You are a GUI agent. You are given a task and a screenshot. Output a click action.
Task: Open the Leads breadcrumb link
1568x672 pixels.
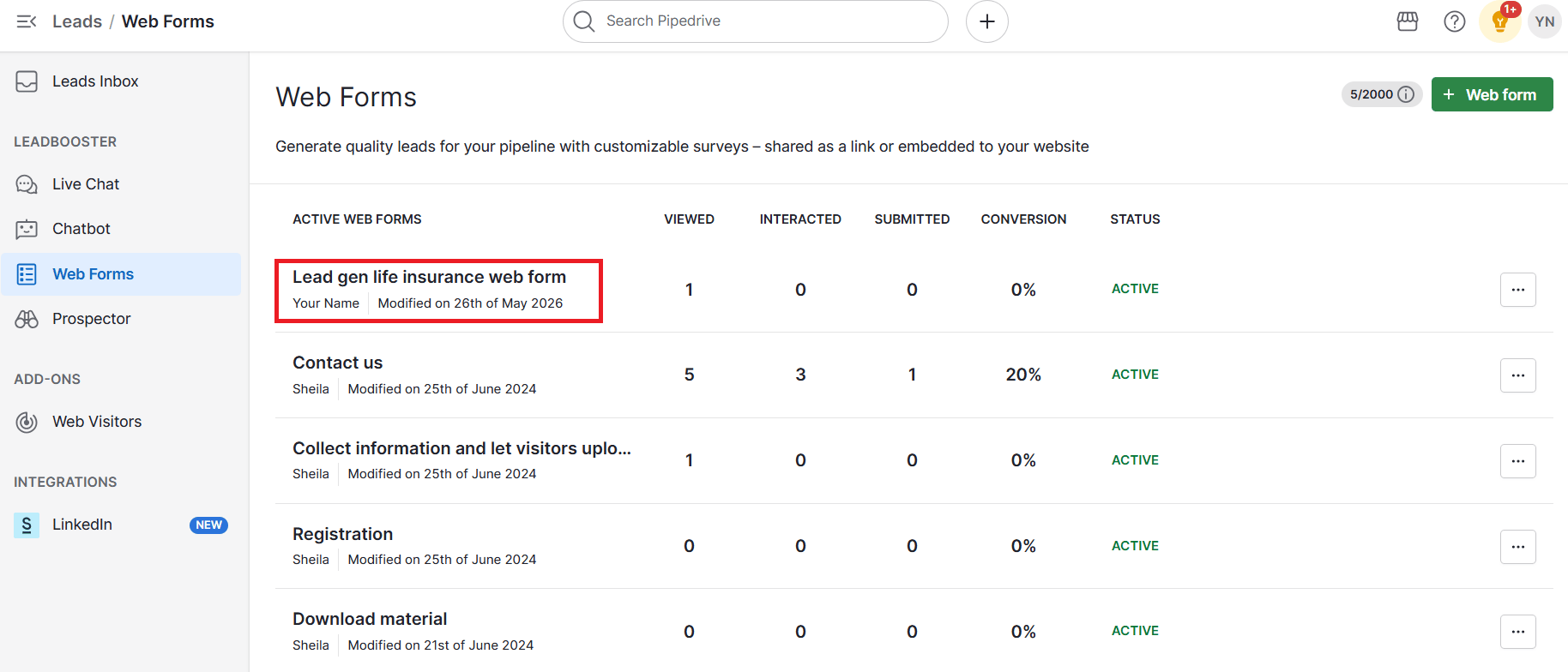pos(77,21)
